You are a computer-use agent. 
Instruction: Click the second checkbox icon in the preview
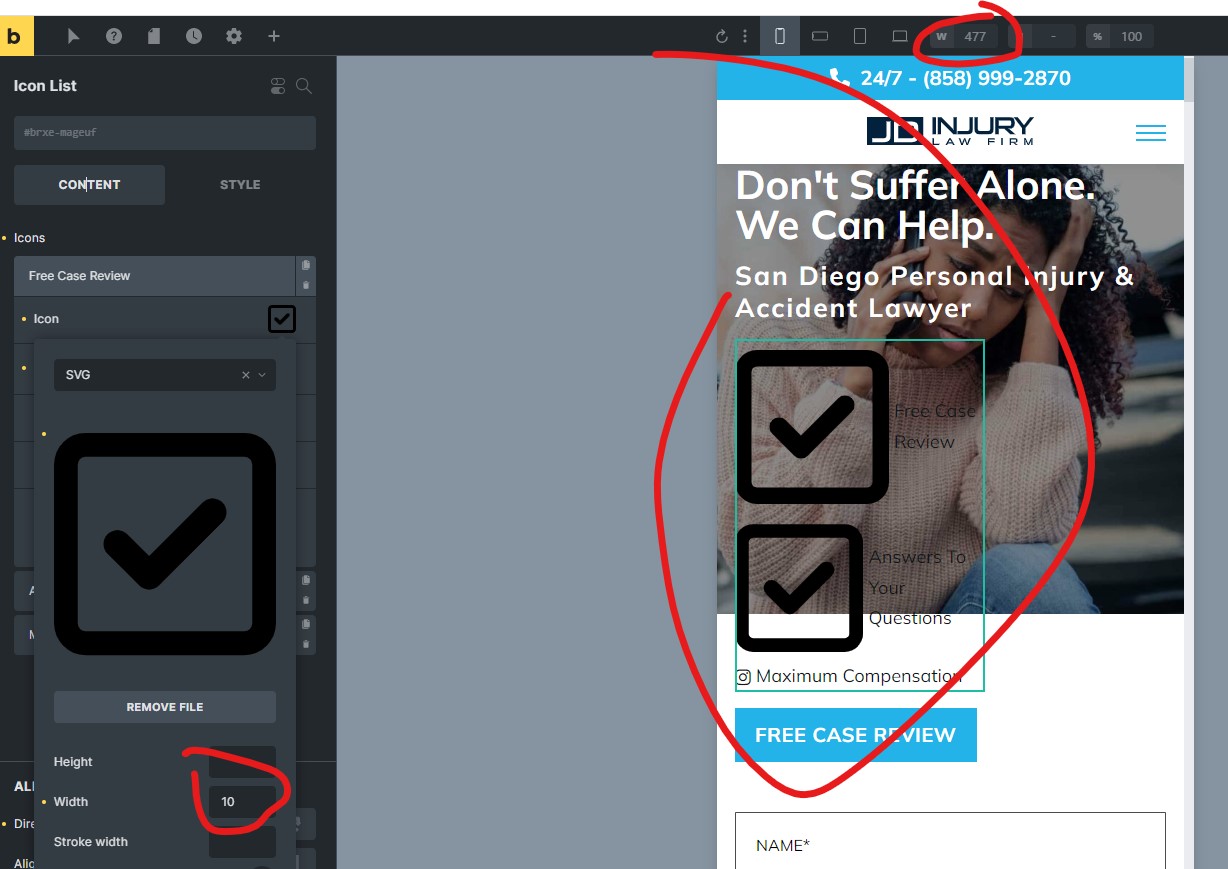pyautogui.click(x=799, y=588)
